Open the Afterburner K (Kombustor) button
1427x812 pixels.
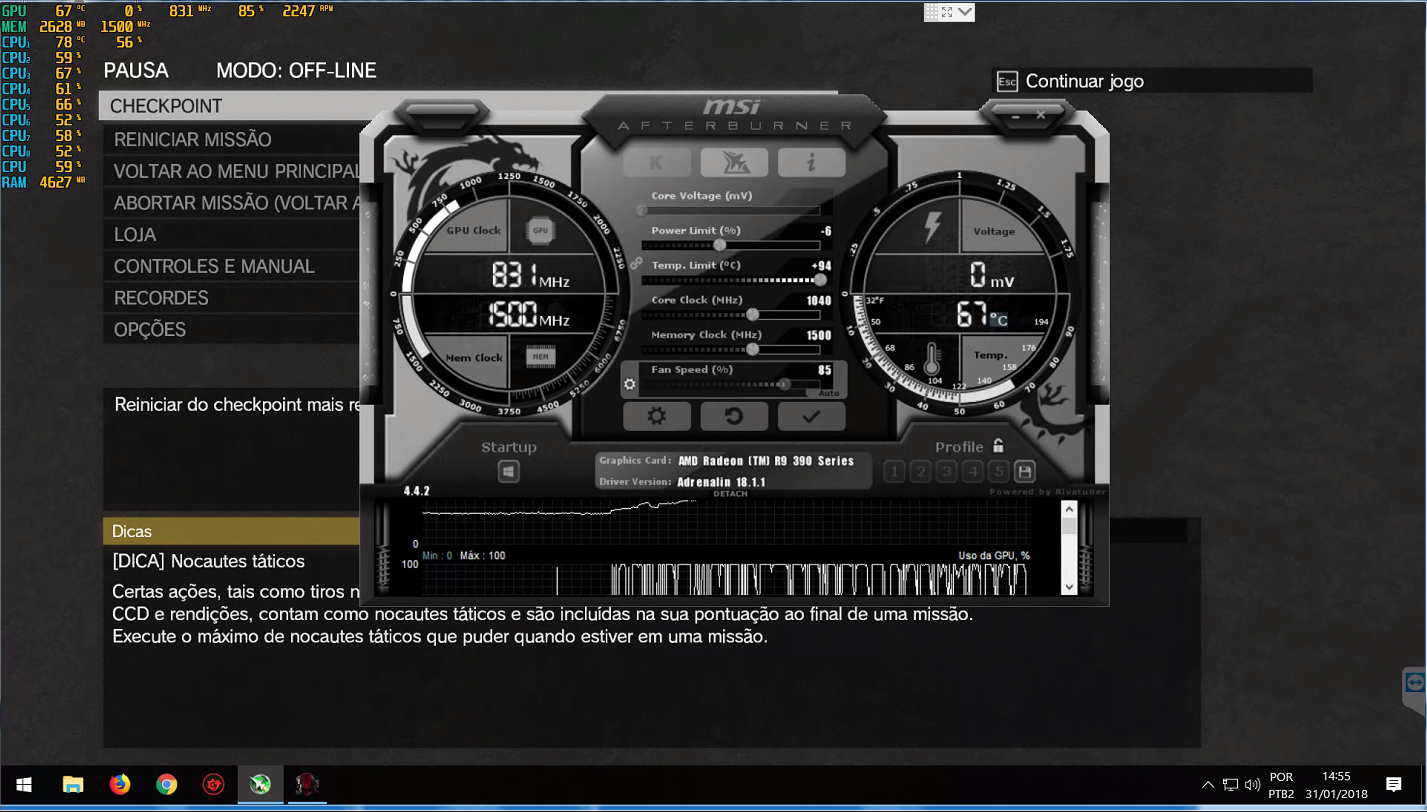[656, 162]
